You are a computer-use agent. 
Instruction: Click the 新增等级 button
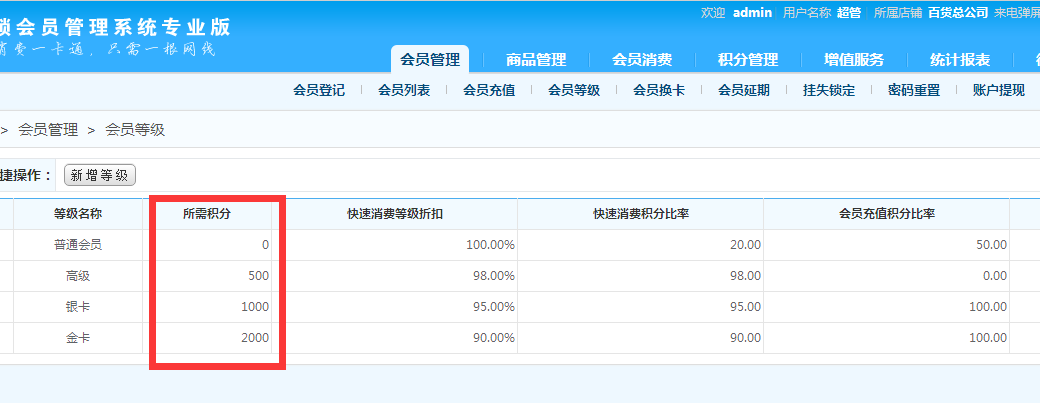click(99, 175)
